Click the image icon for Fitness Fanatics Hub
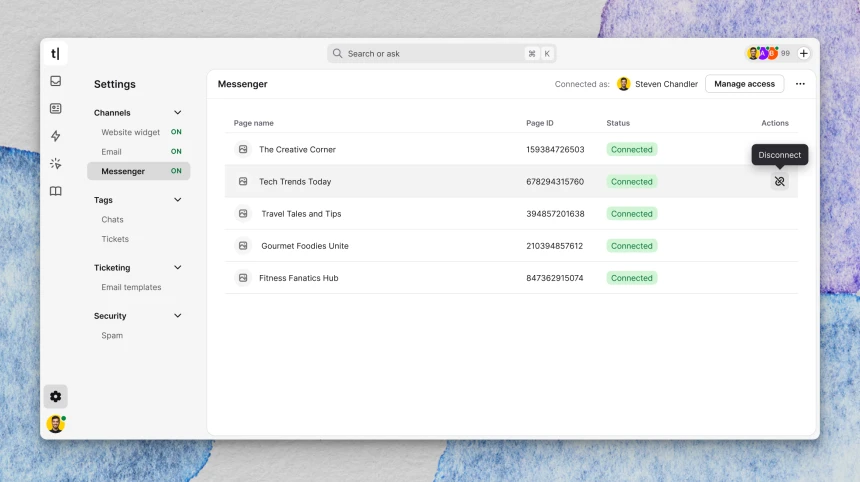The width and height of the screenshot is (860, 482). (x=243, y=278)
